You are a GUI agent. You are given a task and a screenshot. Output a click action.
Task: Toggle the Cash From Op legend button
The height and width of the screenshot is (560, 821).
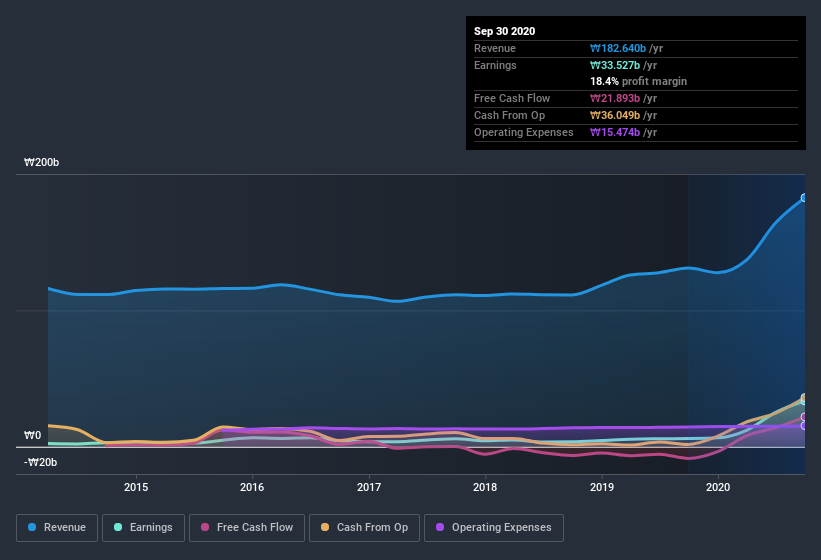pyautogui.click(x=364, y=528)
